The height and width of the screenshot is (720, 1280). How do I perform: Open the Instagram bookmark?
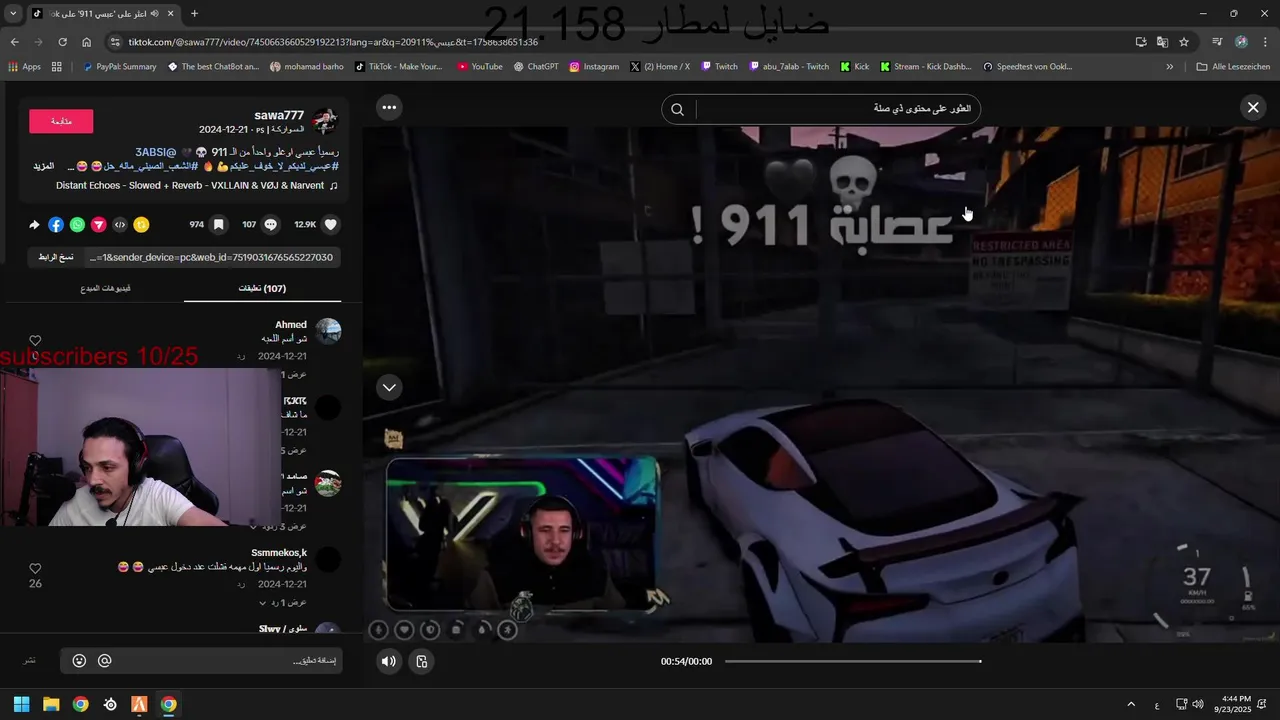click(x=594, y=67)
